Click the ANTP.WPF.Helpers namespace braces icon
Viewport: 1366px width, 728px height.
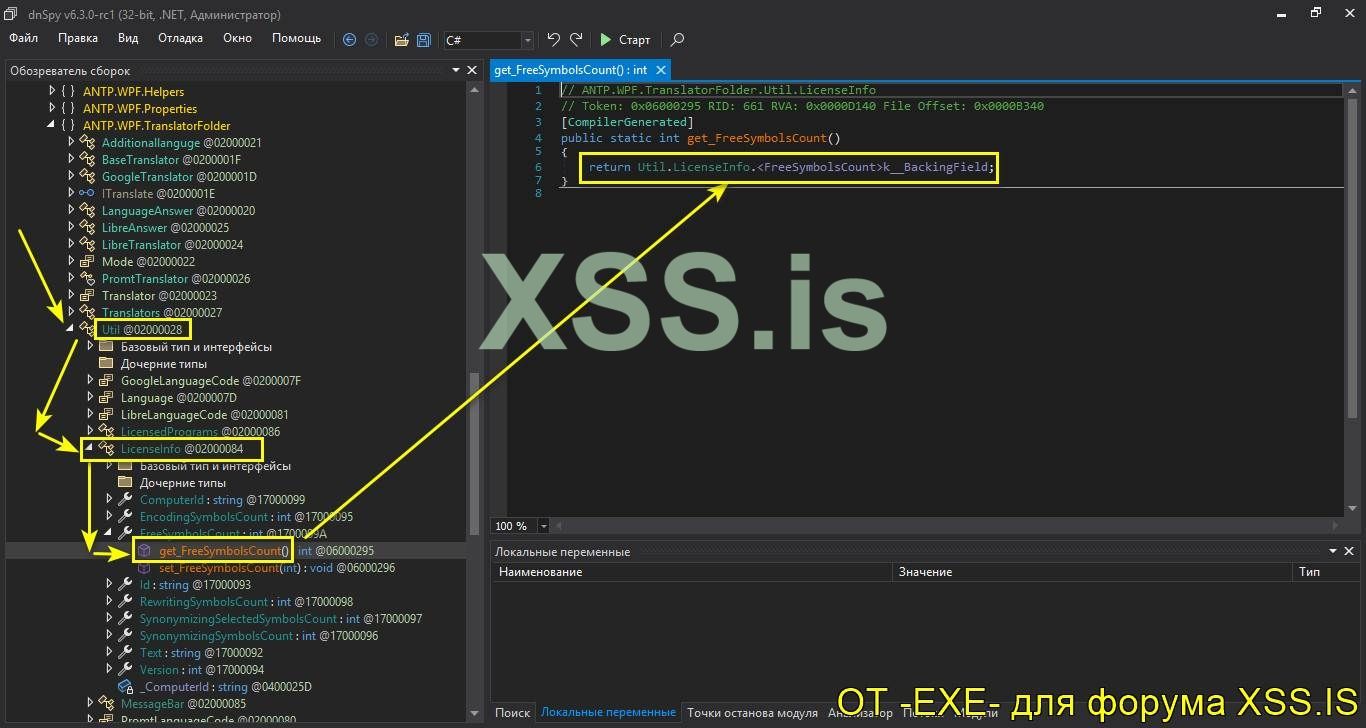point(67,92)
